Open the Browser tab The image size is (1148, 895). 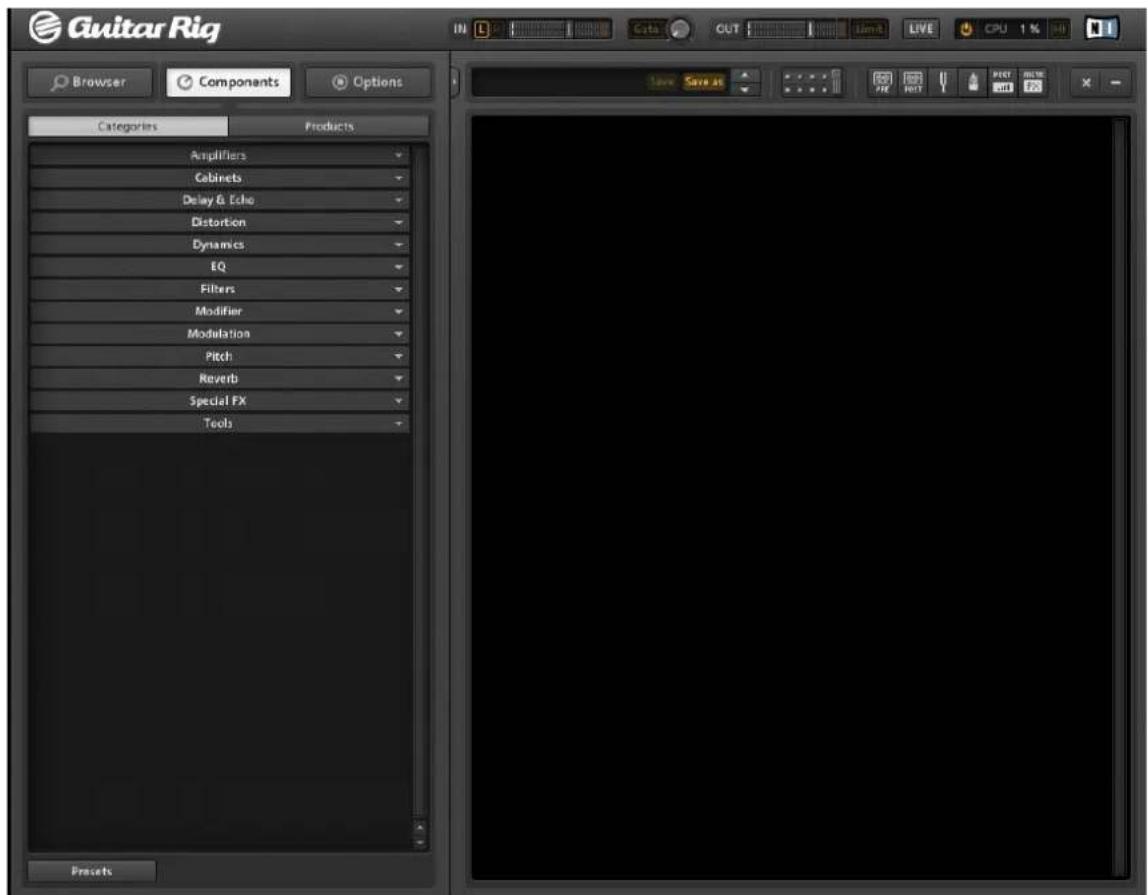point(89,82)
